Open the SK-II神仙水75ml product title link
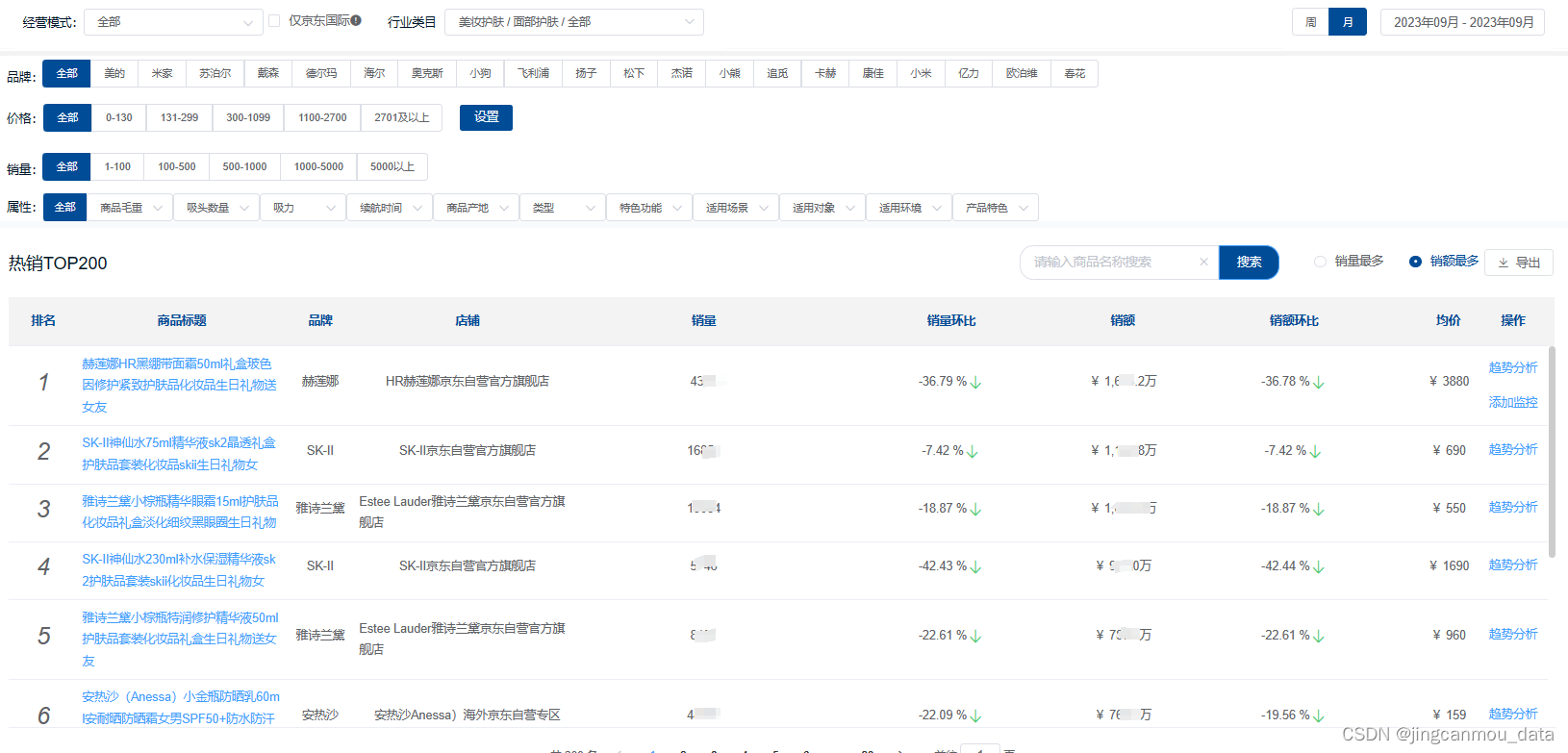Viewport: 1568px width, 753px height. click(x=179, y=454)
